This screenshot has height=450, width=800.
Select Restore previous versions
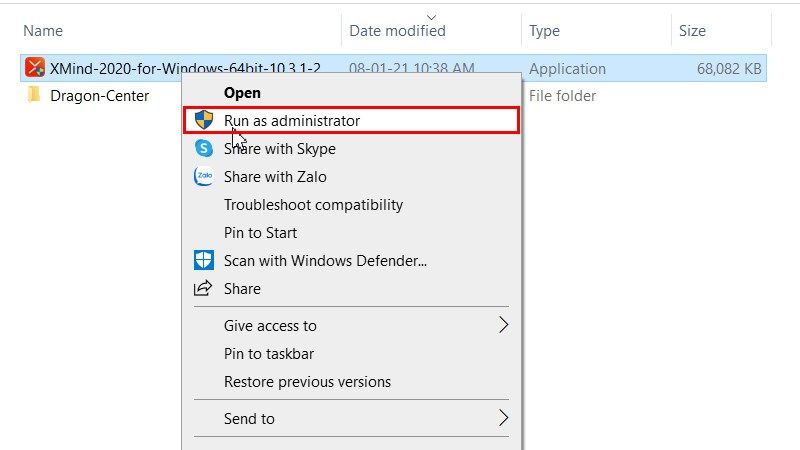coord(307,382)
